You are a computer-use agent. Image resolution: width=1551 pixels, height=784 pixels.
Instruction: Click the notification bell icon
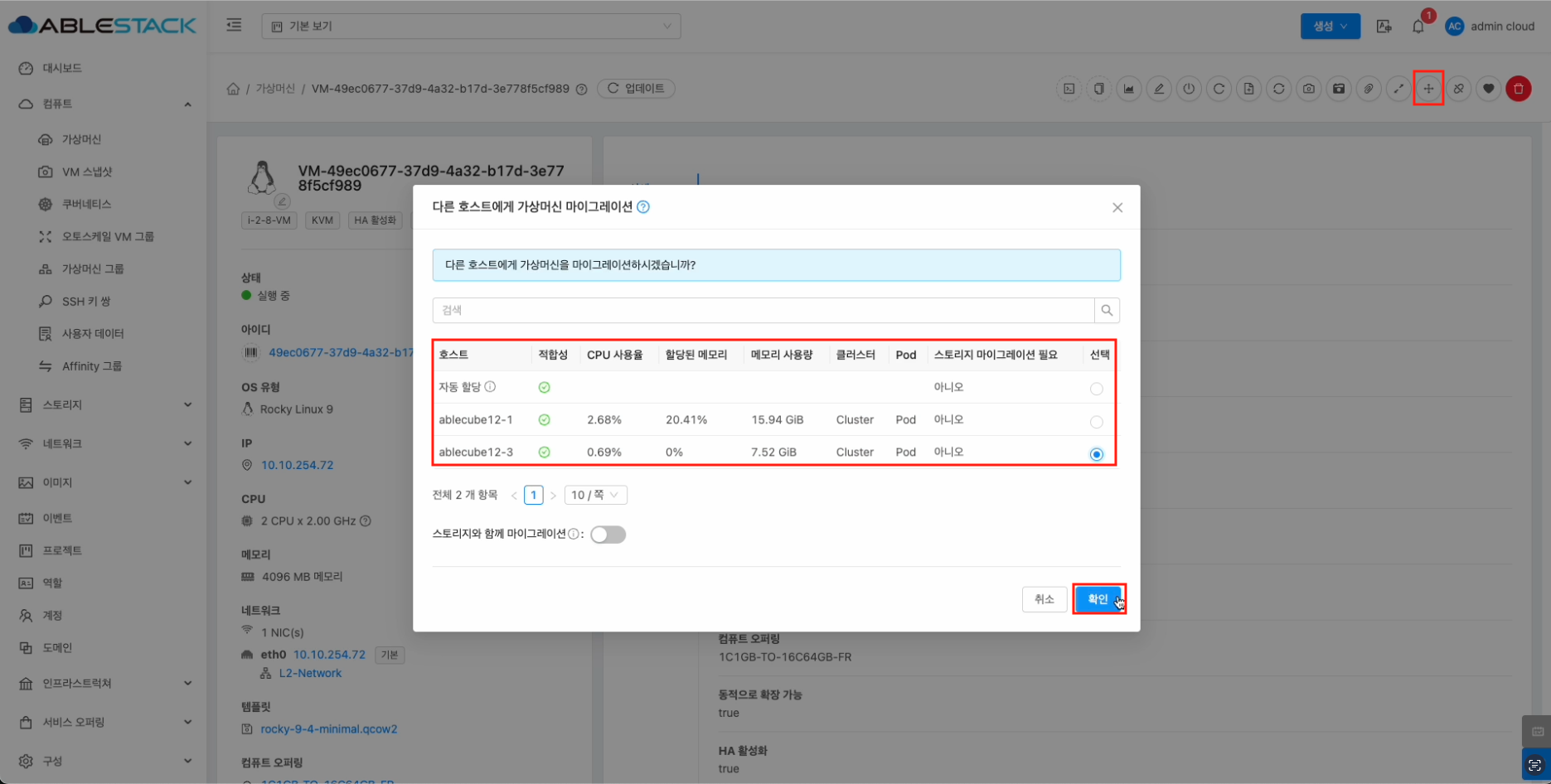tap(1418, 27)
